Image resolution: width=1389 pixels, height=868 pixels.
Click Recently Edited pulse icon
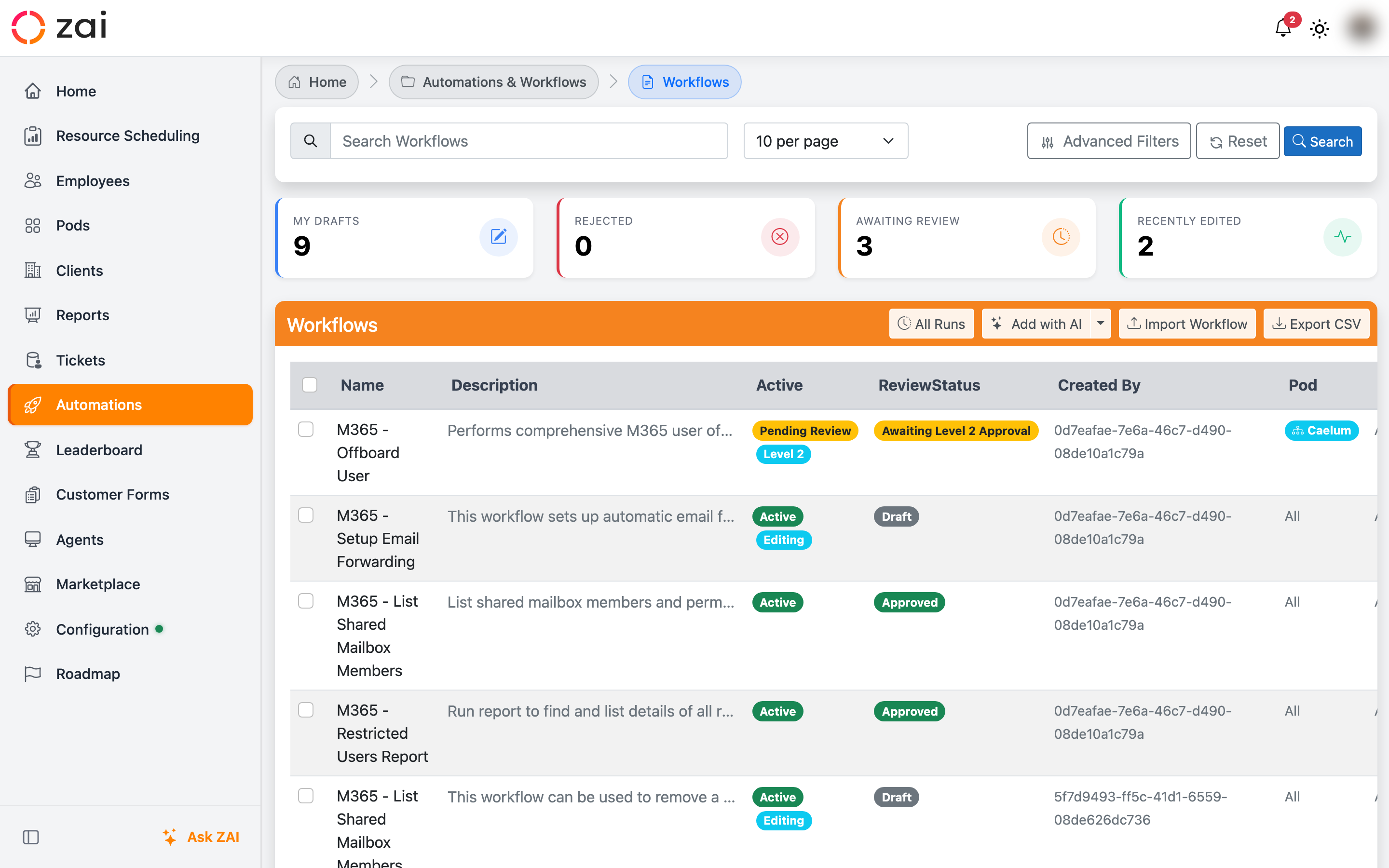1342,236
